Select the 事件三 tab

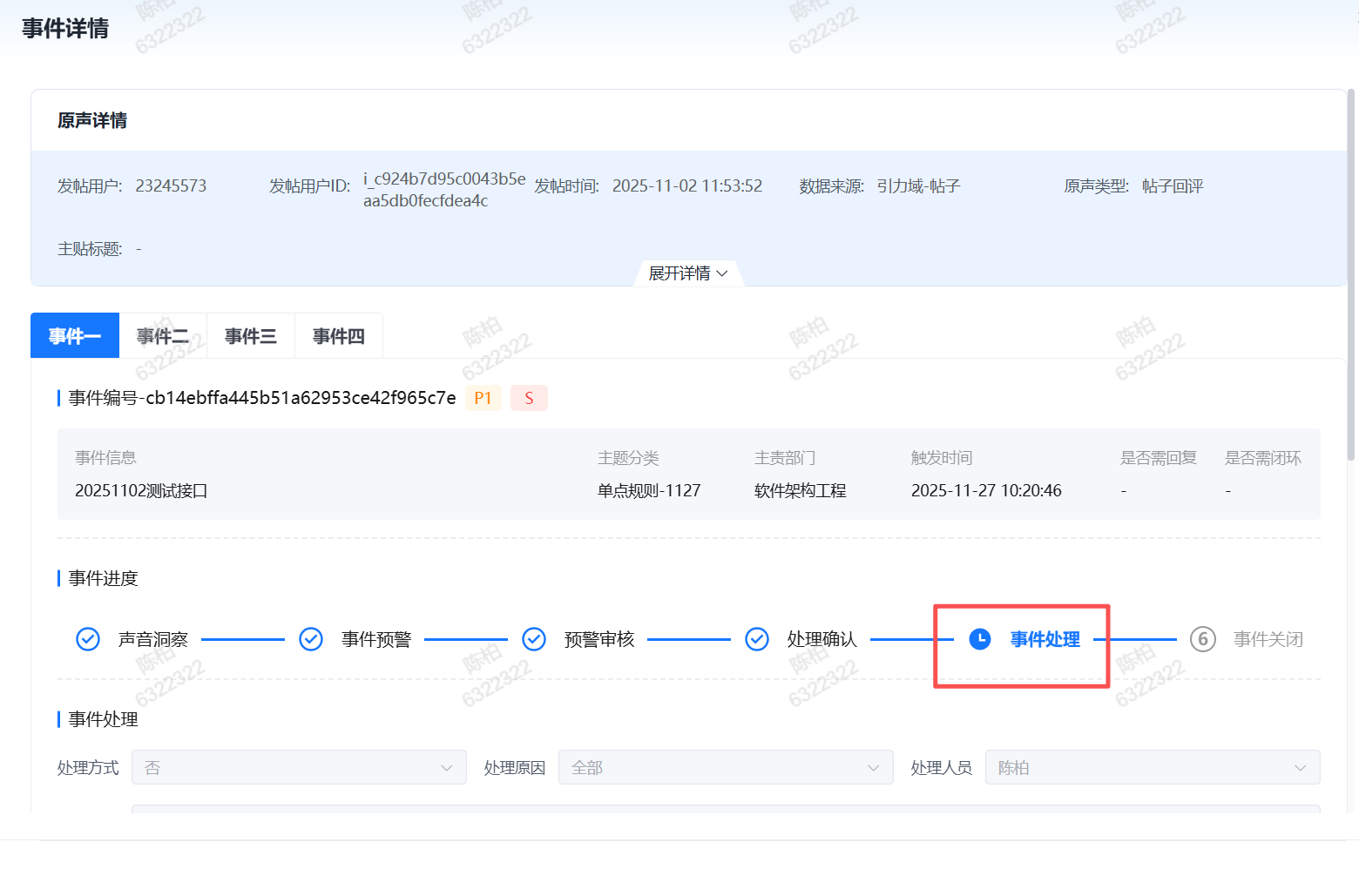coord(251,336)
